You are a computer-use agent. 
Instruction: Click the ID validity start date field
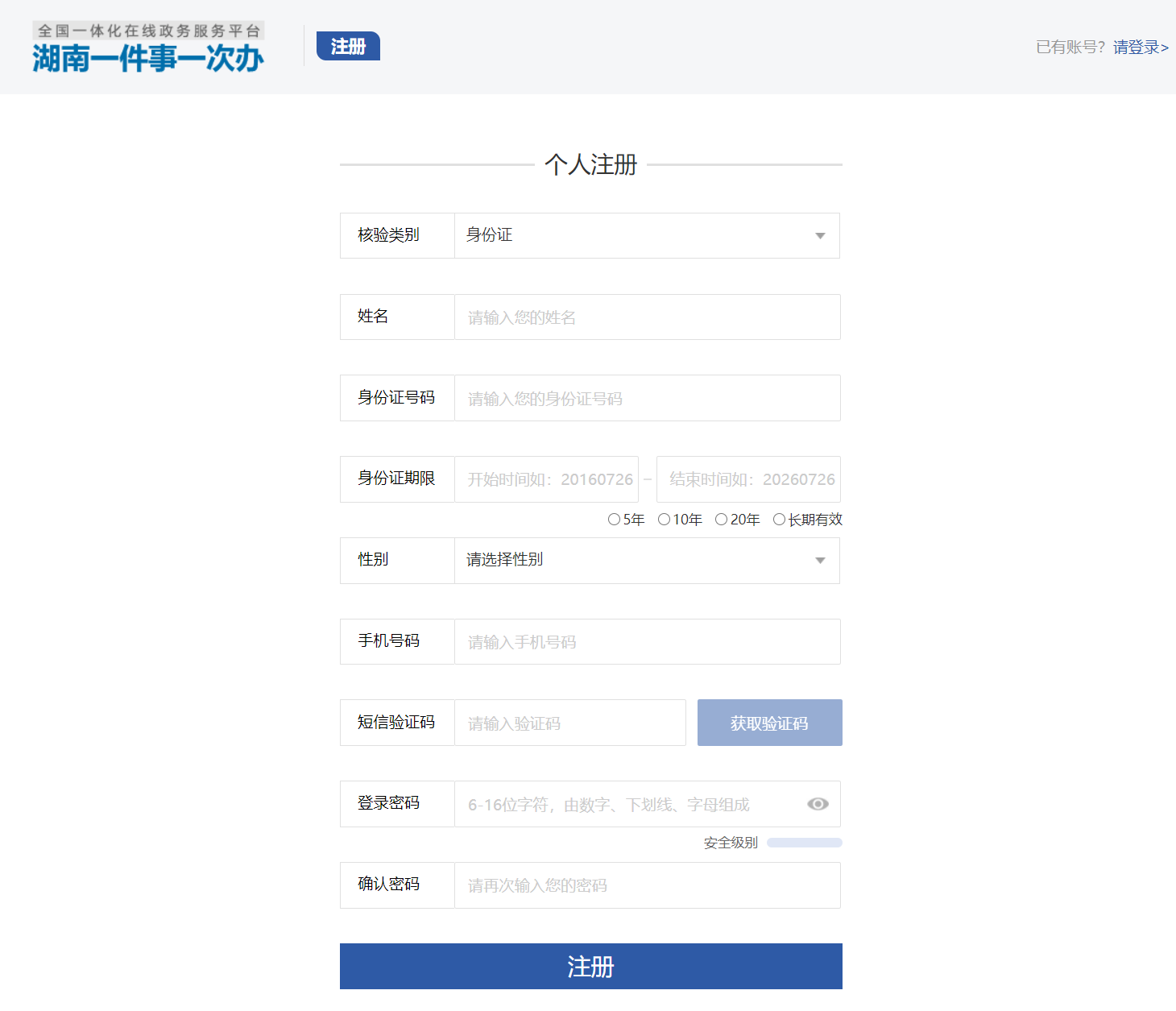547,479
